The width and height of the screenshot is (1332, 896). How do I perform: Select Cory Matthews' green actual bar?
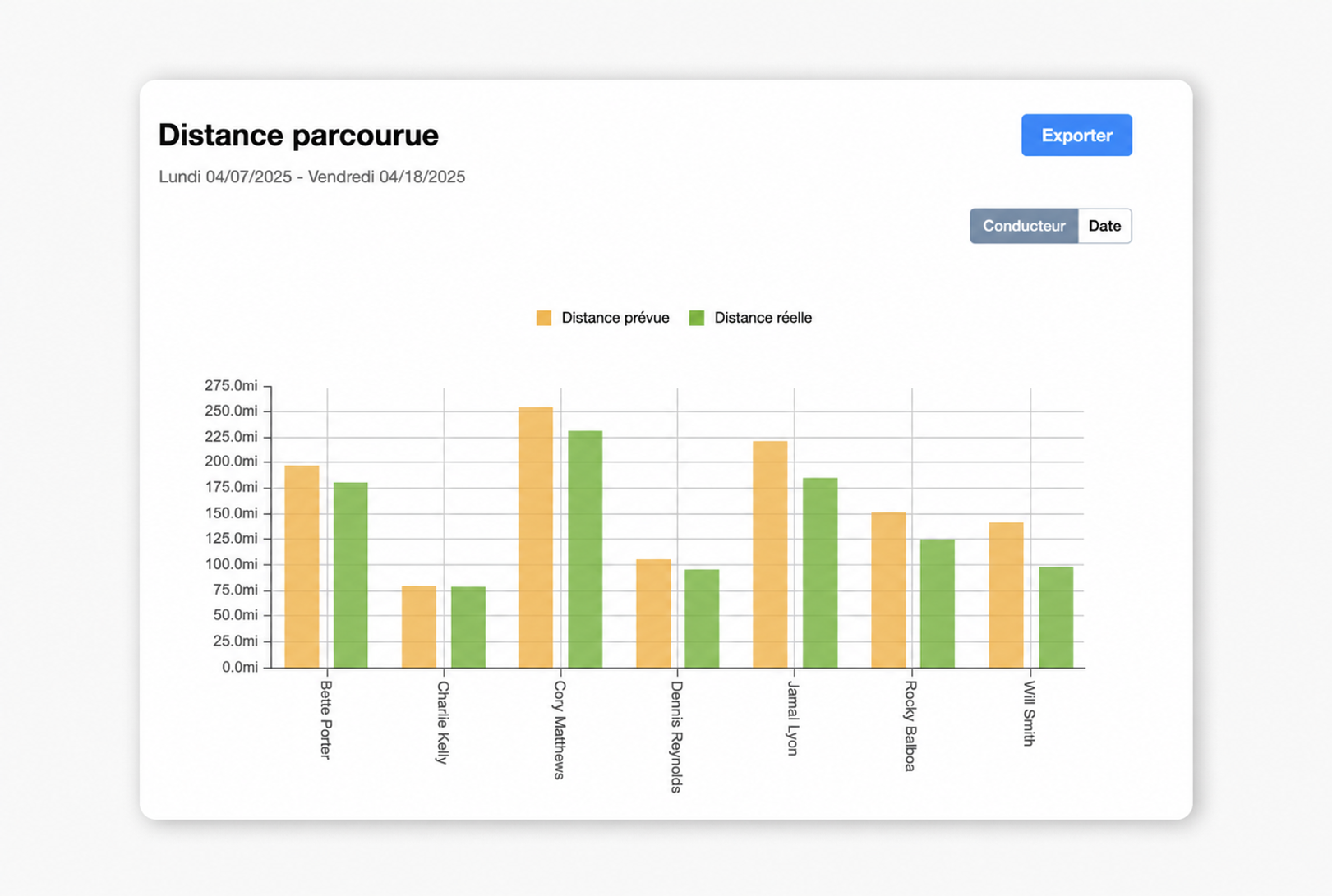click(x=585, y=549)
